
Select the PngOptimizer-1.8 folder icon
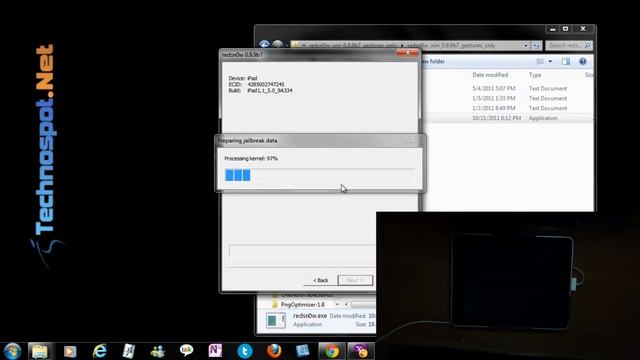point(275,304)
